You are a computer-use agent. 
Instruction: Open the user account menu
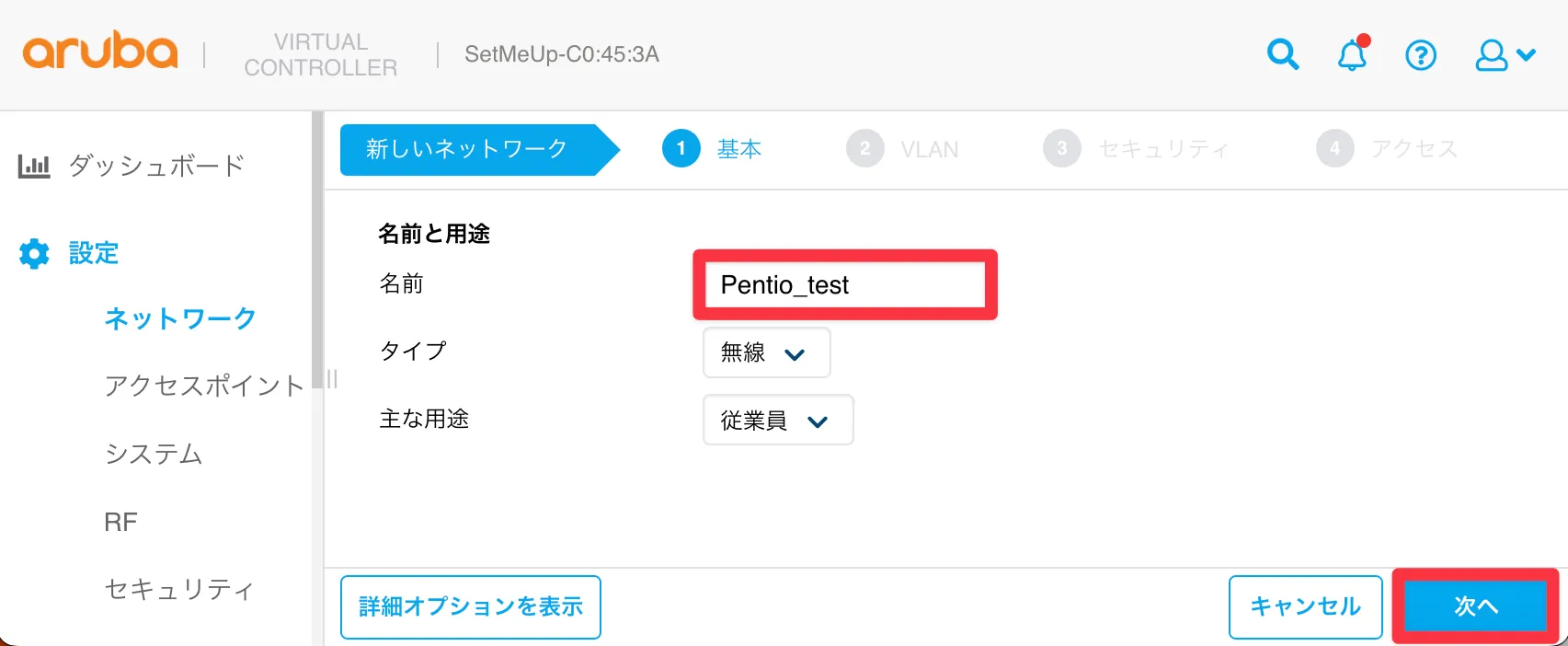(x=1504, y=55)
